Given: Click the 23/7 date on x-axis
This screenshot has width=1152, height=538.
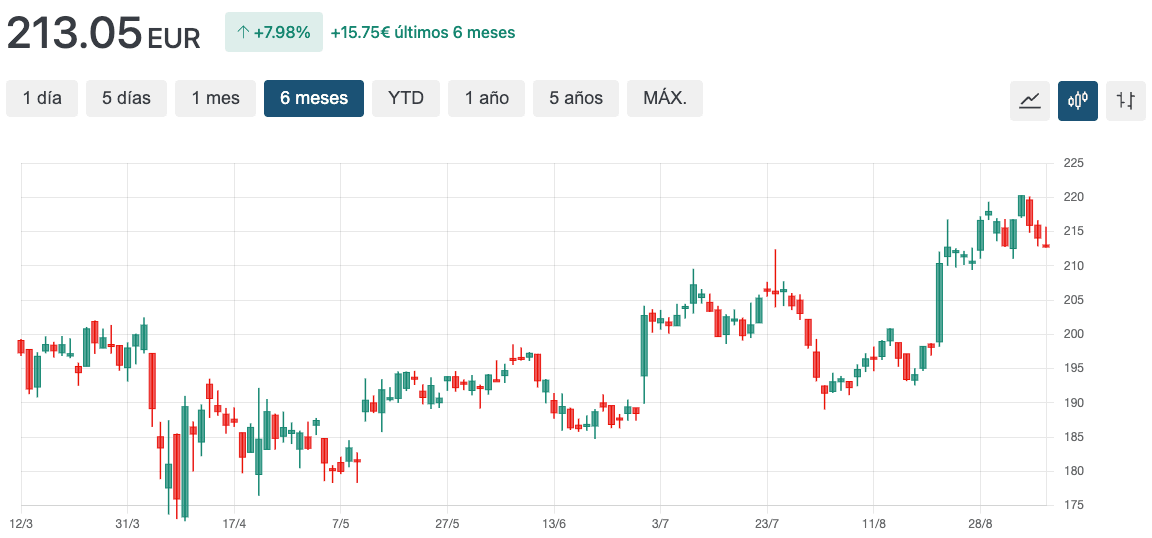Looking at the screenshot, I should tap(767, 524).
